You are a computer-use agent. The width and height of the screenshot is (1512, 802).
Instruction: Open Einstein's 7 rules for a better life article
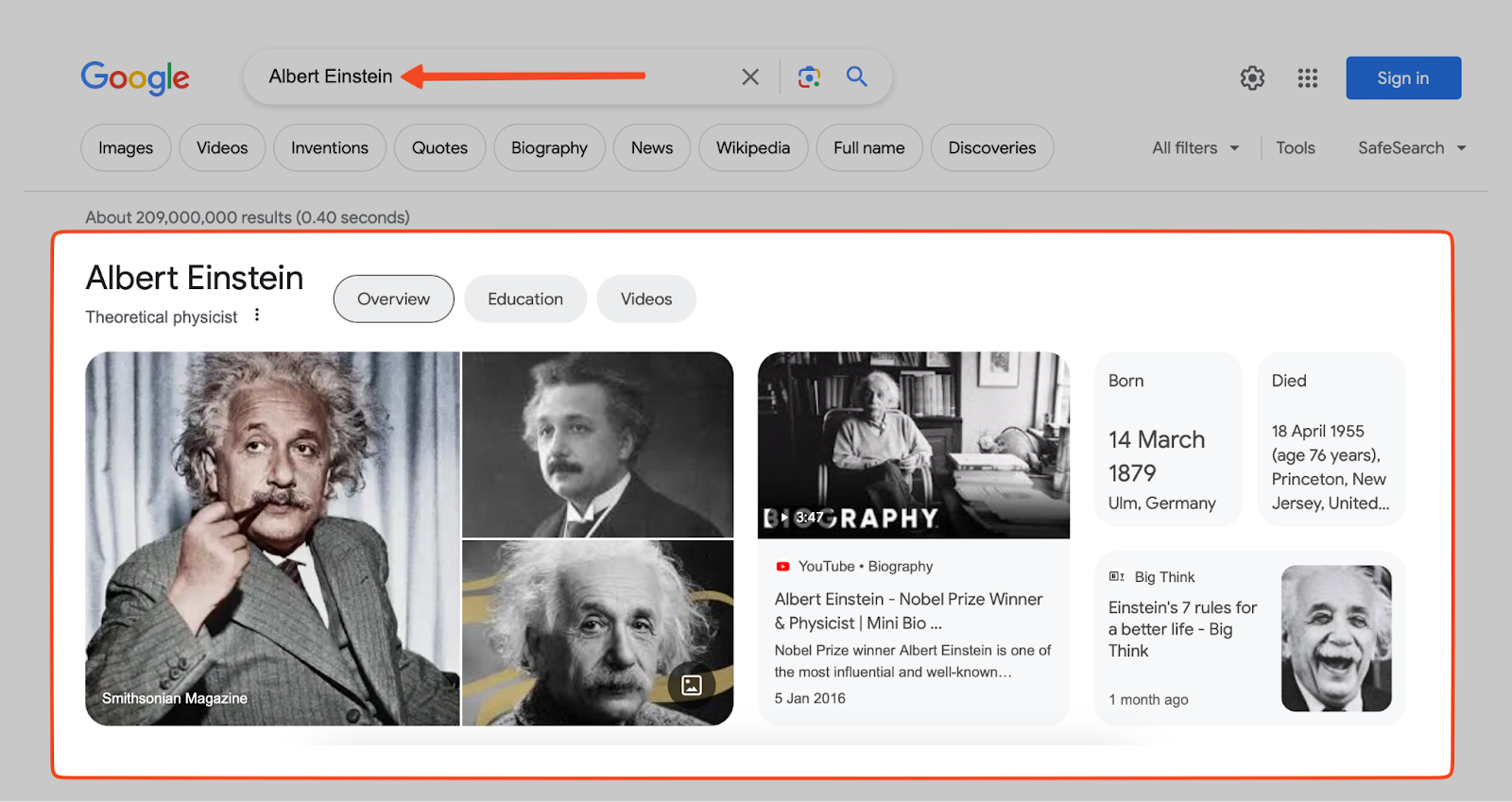1182,629
